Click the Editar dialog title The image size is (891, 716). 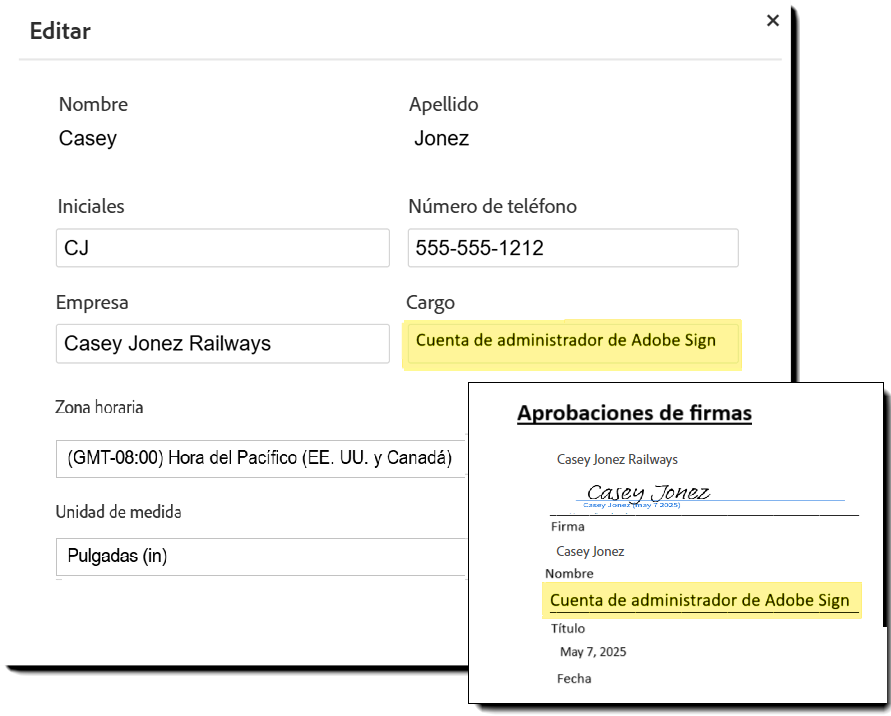click(x=60, y=31)
